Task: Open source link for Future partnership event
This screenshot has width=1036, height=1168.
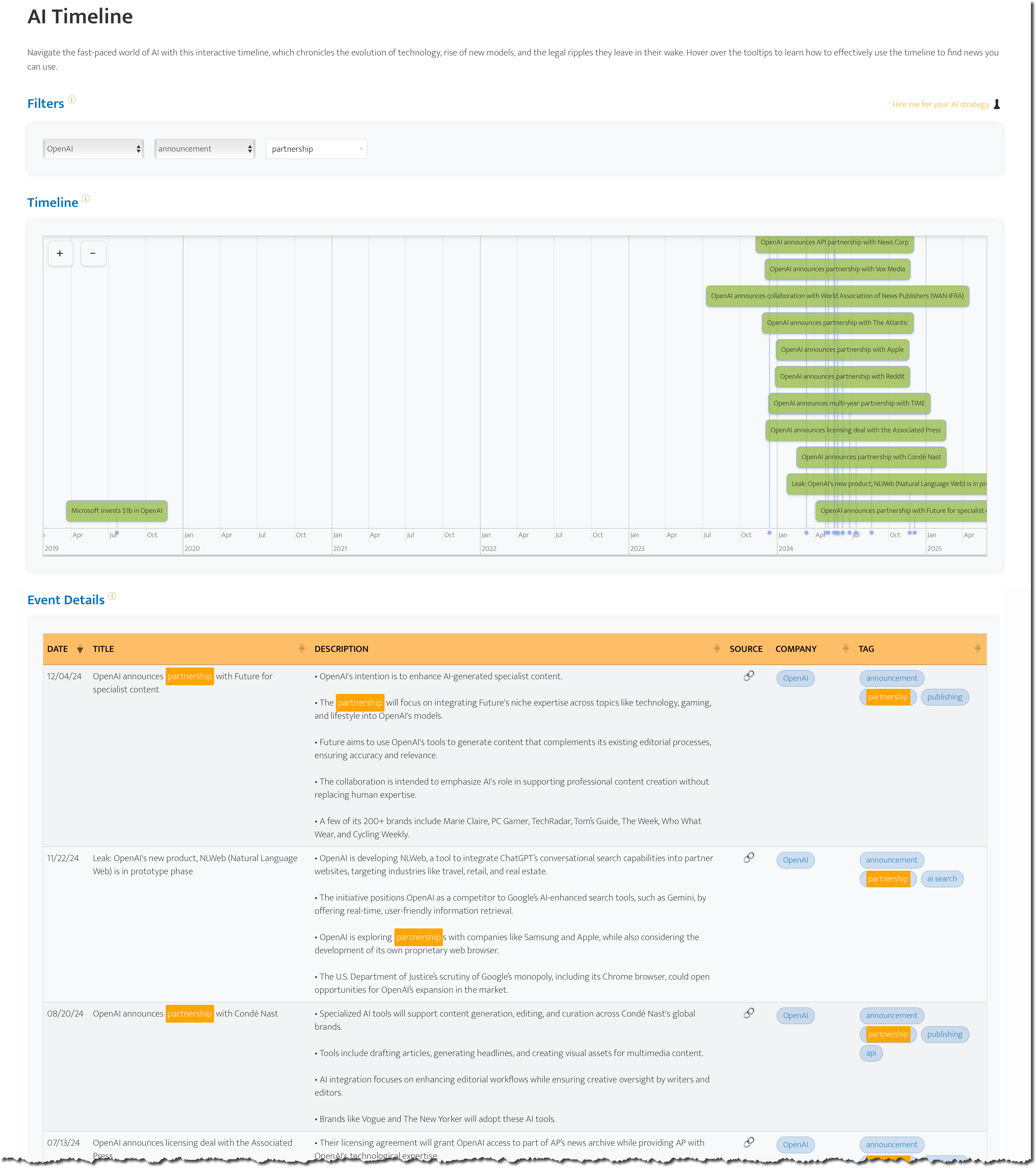Action: [x=749, y=676]
